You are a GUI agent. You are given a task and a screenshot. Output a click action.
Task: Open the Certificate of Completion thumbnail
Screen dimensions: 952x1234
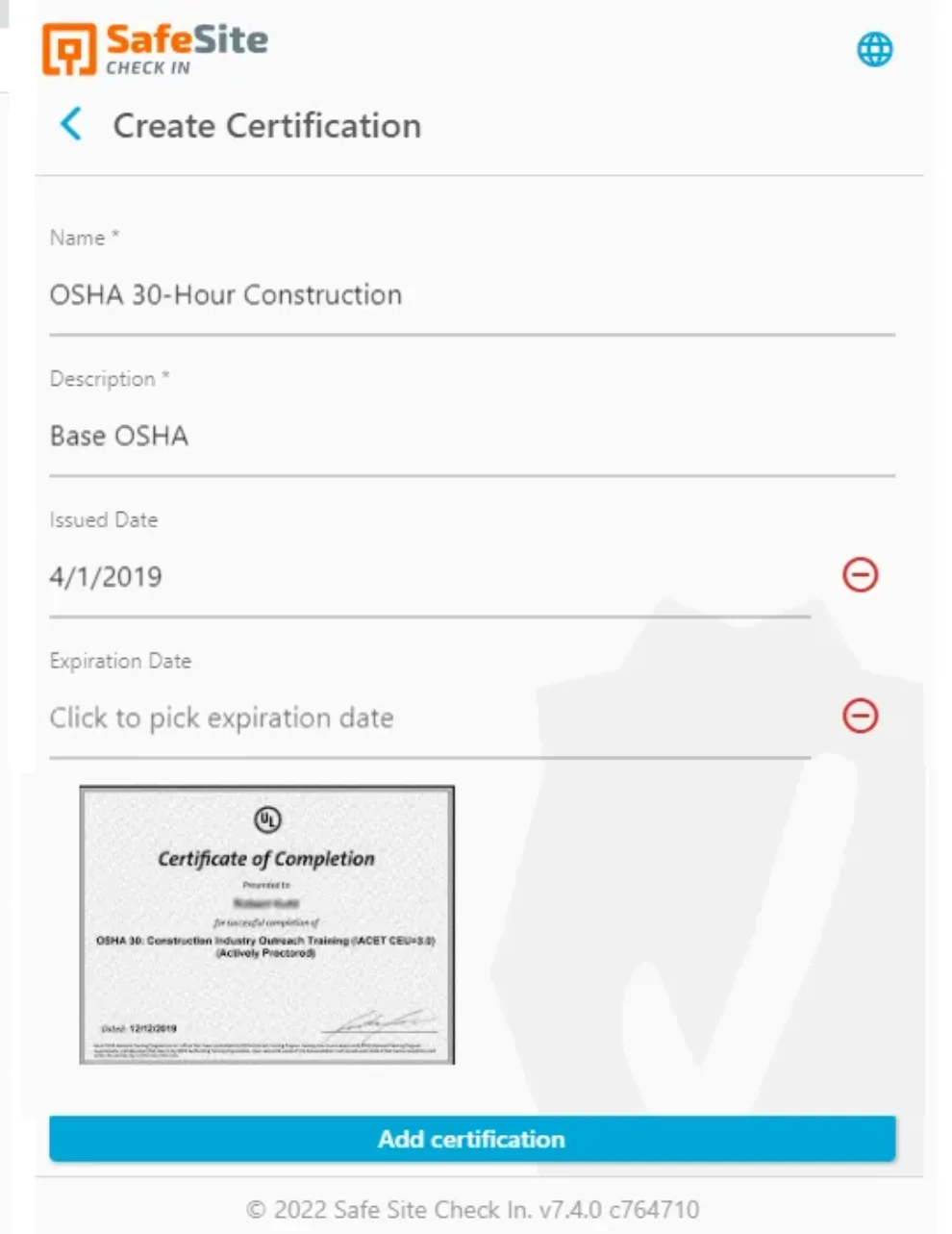click(266, 923)
